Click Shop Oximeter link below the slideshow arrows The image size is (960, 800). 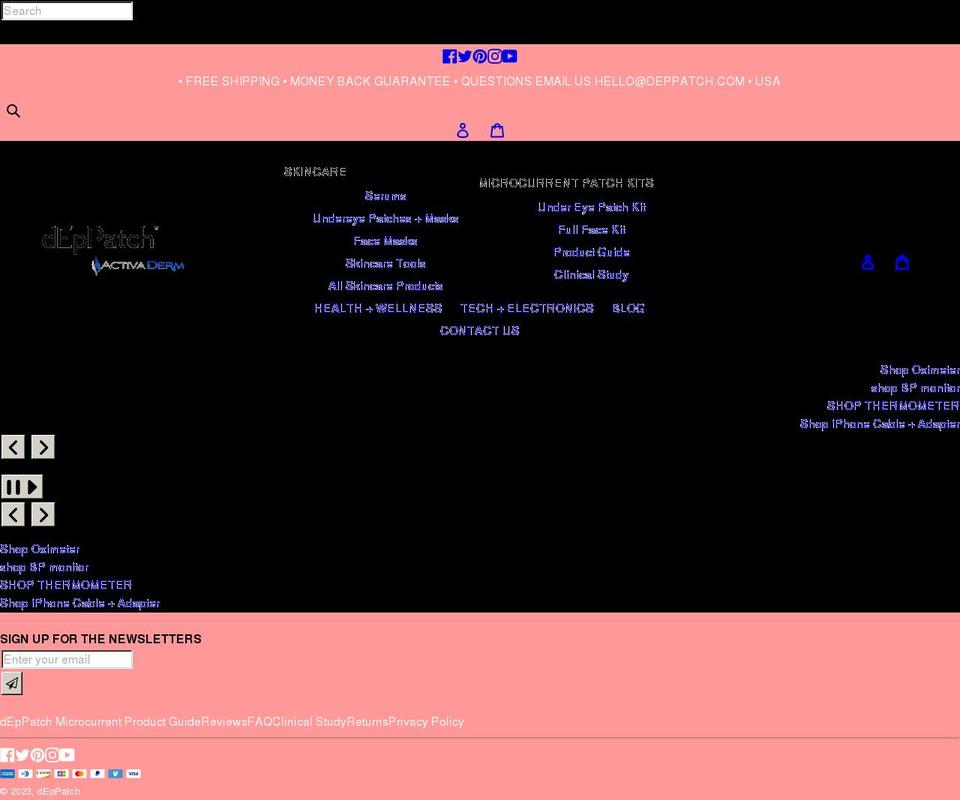(40, 549)
